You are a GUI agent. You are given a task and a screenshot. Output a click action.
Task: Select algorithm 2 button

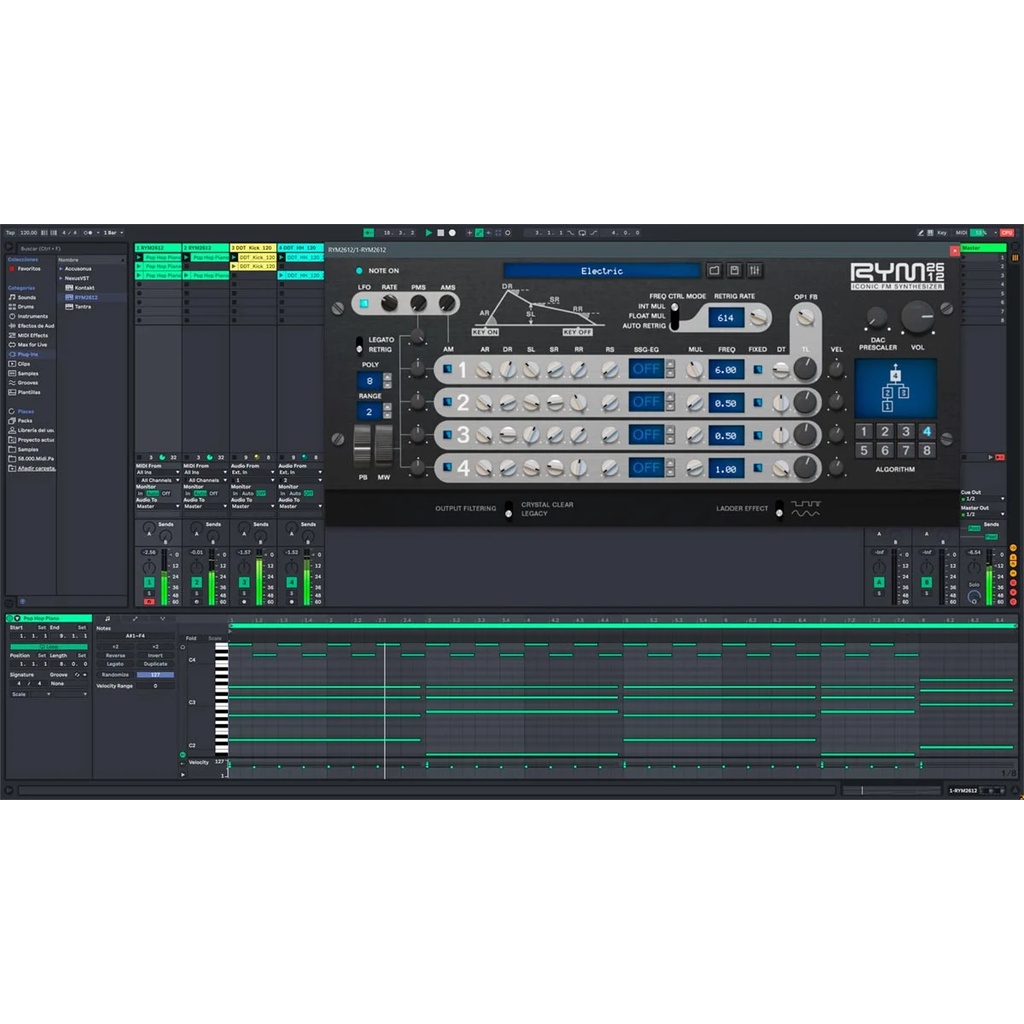point(885,431)
